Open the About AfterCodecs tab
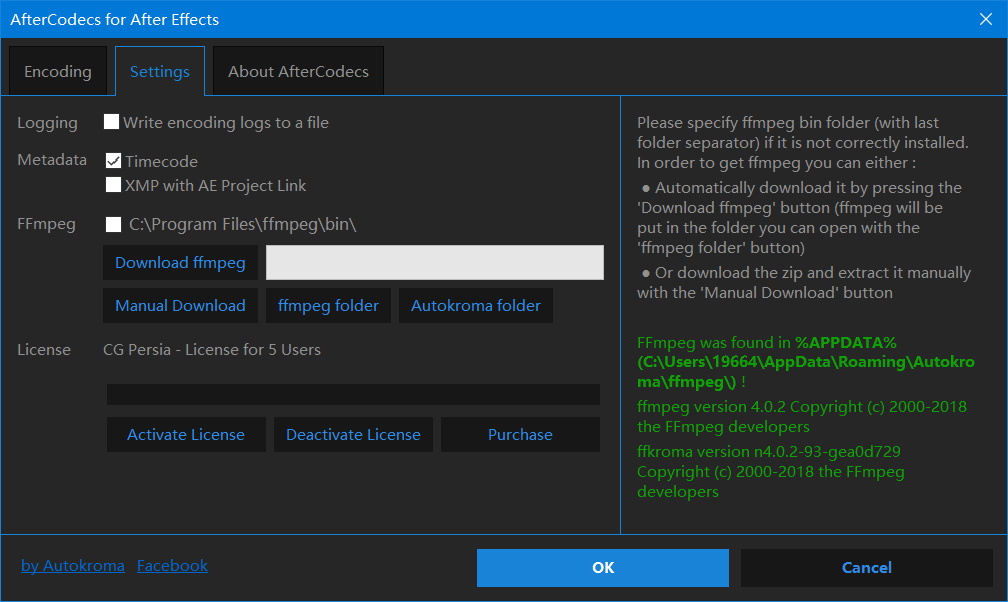This screenshot has width=1008, height=602. [298, 71]
